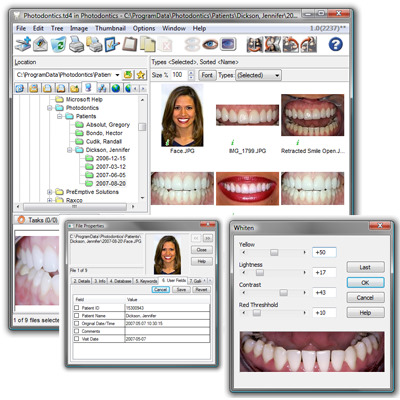The width and height of the screenshot is (400, 400).
Task: Click the single eye view icon
Action: 210,44
